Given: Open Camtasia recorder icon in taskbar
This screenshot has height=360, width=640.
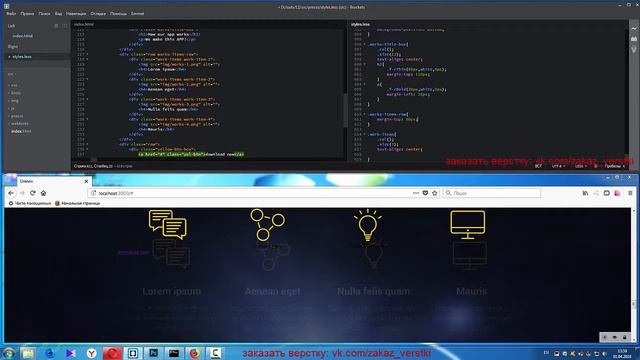Looking at the screenshot, I should click(x=215, y=353).
